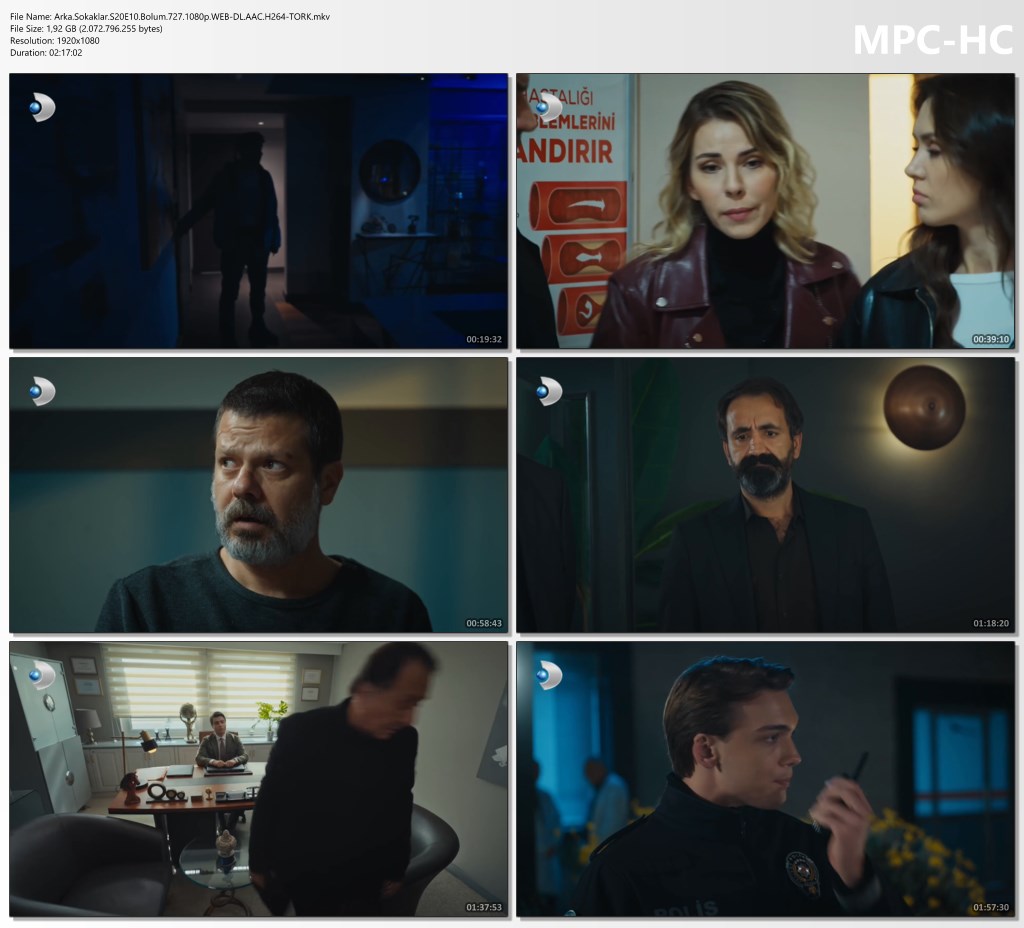The height and width of the screenshot is (928, 1024).
Task: Select thumbnail of bearded man beside wall lamp
Action: click(765, 495)
